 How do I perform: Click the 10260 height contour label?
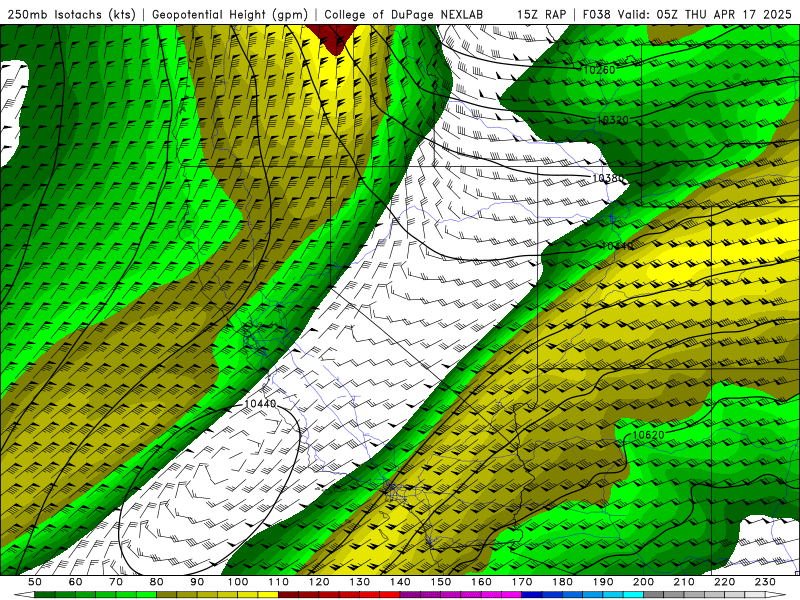click(599, 70)
